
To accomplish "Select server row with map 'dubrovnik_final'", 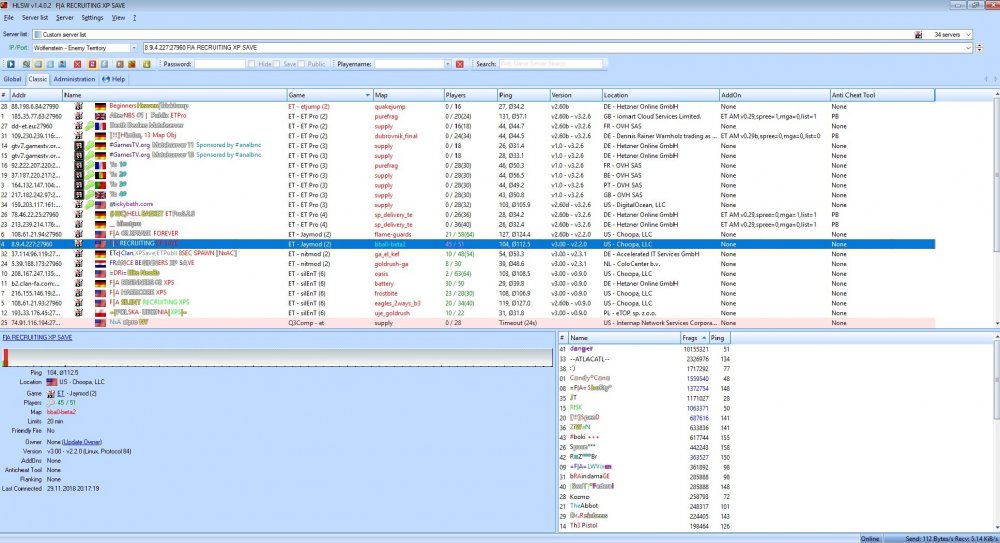I will point(467,136).
